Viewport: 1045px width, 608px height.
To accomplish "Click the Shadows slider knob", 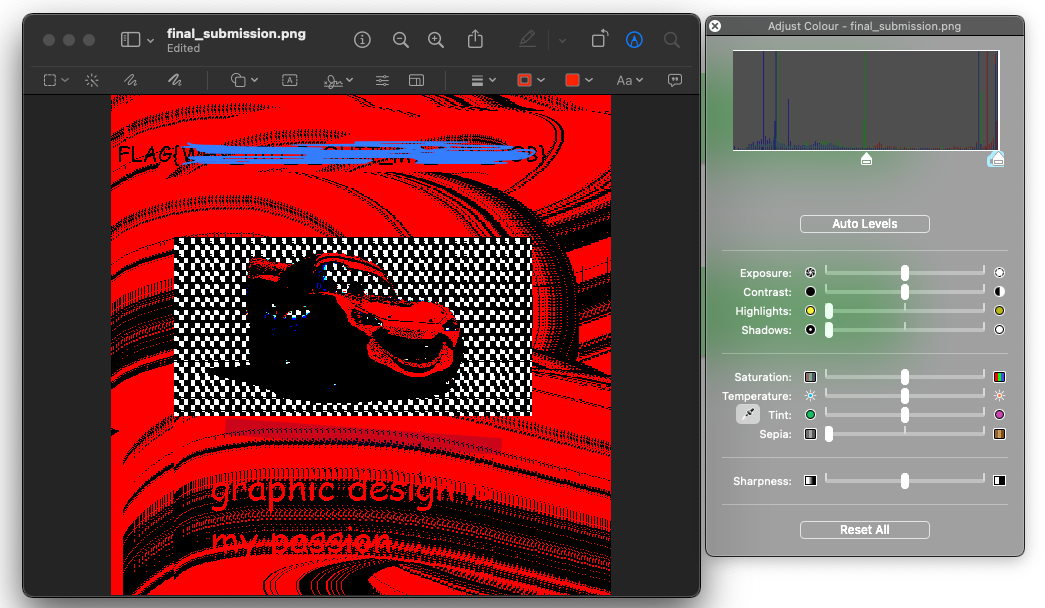I will click(829, 330).
